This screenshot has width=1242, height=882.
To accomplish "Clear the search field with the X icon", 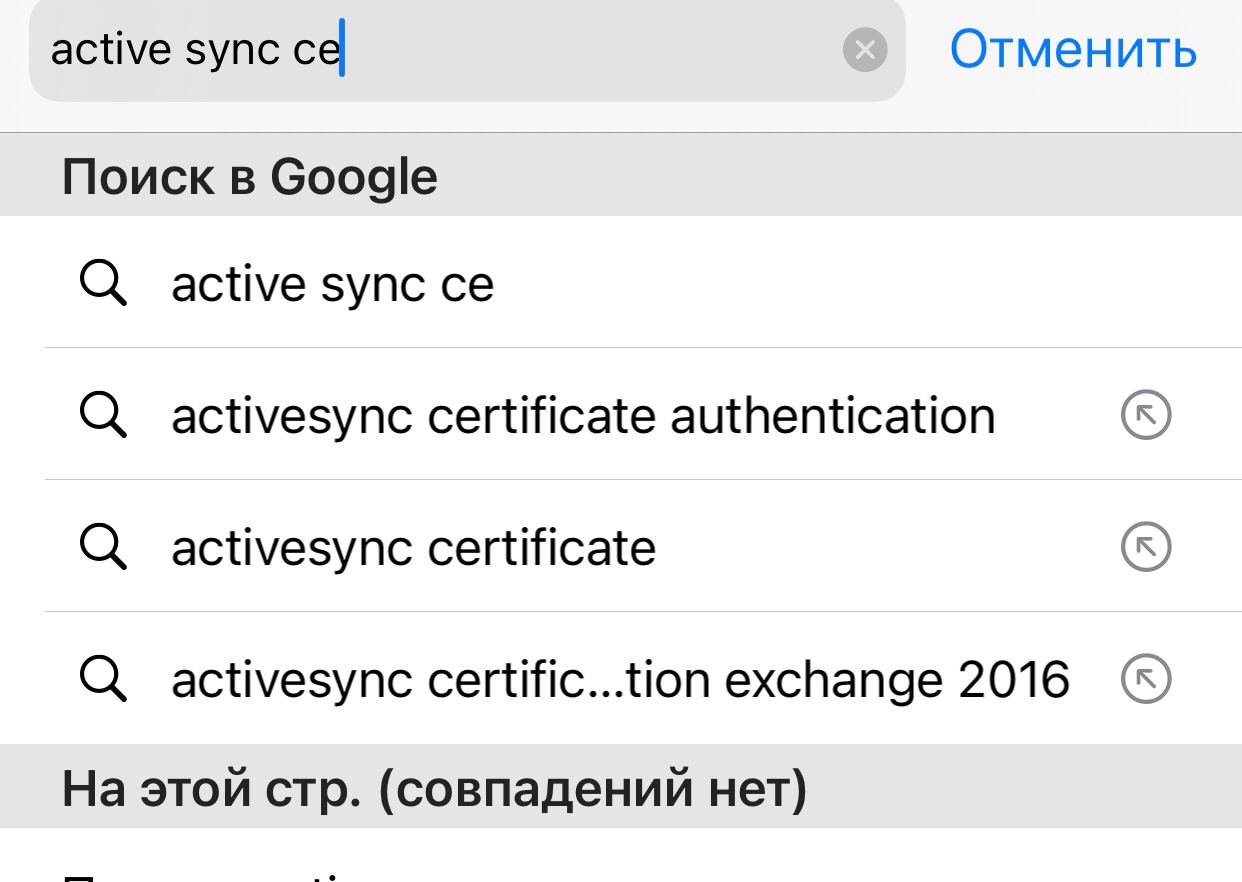I will tap(865, 49).
